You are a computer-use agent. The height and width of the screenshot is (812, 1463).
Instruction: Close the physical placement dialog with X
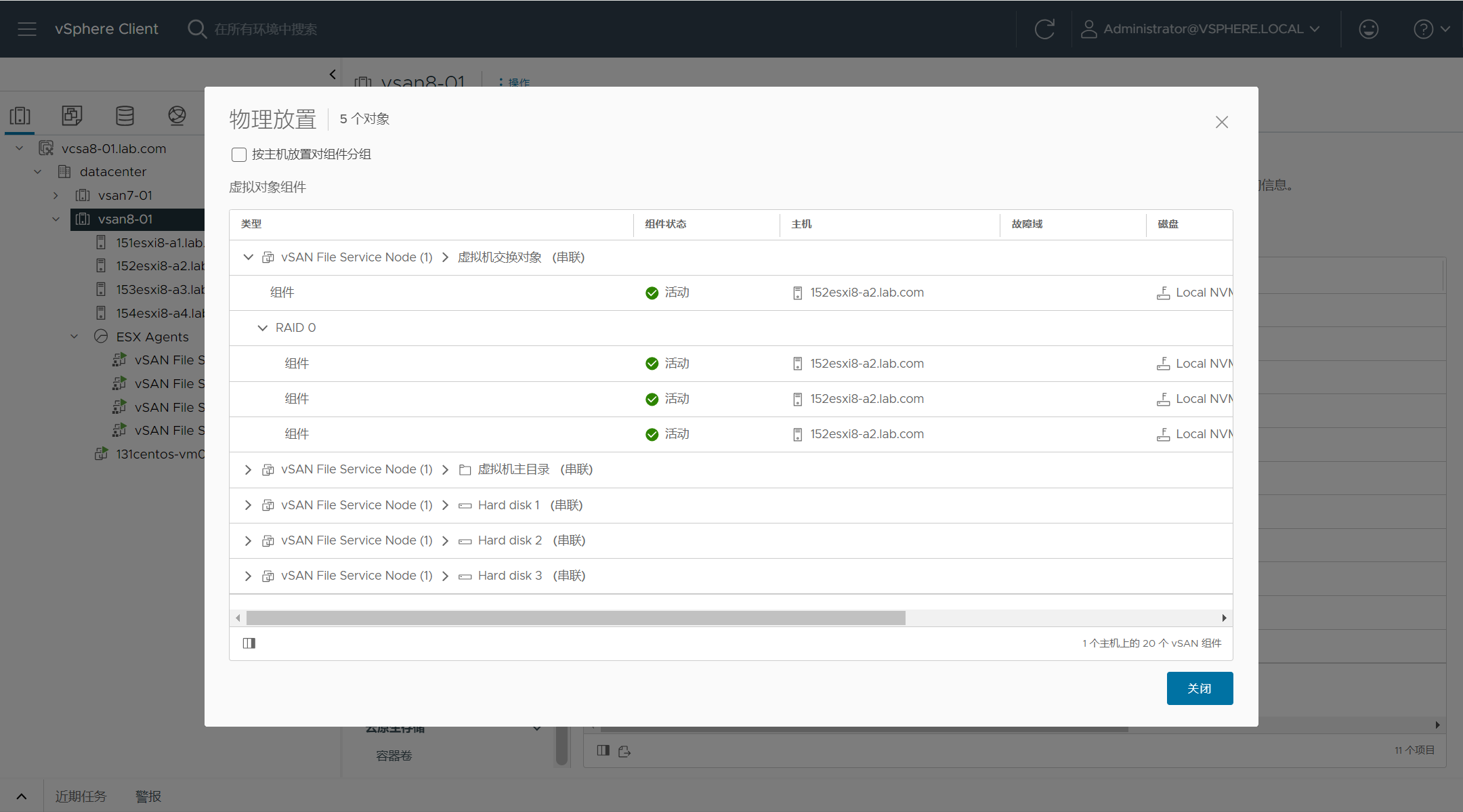coord(1222,122)
